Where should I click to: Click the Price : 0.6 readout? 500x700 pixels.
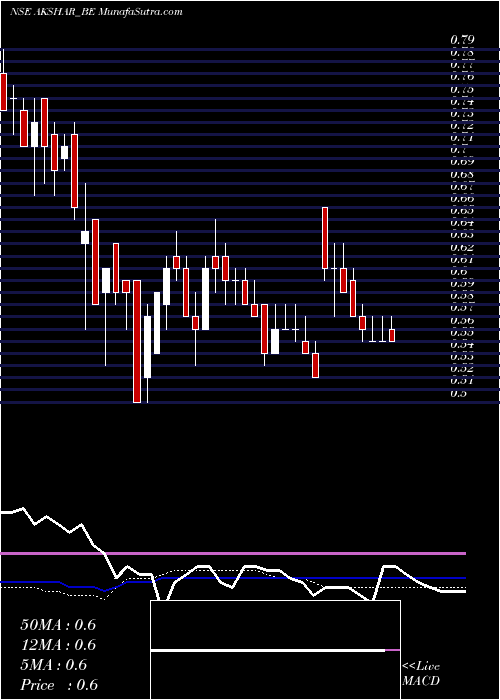[59, 685]
